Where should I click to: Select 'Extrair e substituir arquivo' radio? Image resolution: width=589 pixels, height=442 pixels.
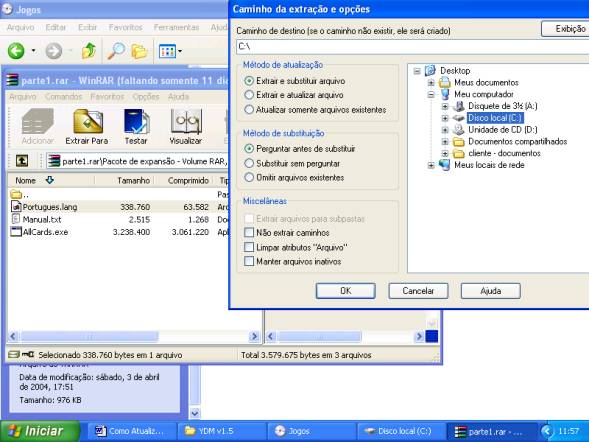tap(249, 81)
